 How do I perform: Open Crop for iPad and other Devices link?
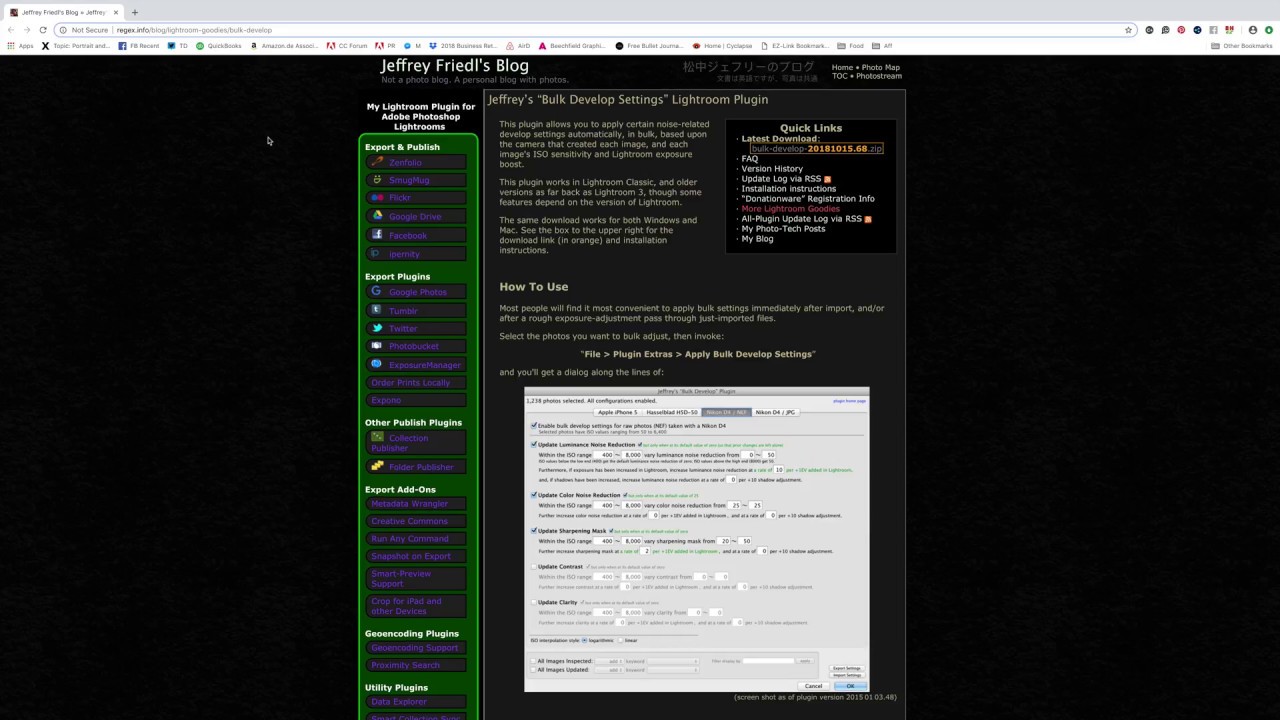(x=406, y=606)
